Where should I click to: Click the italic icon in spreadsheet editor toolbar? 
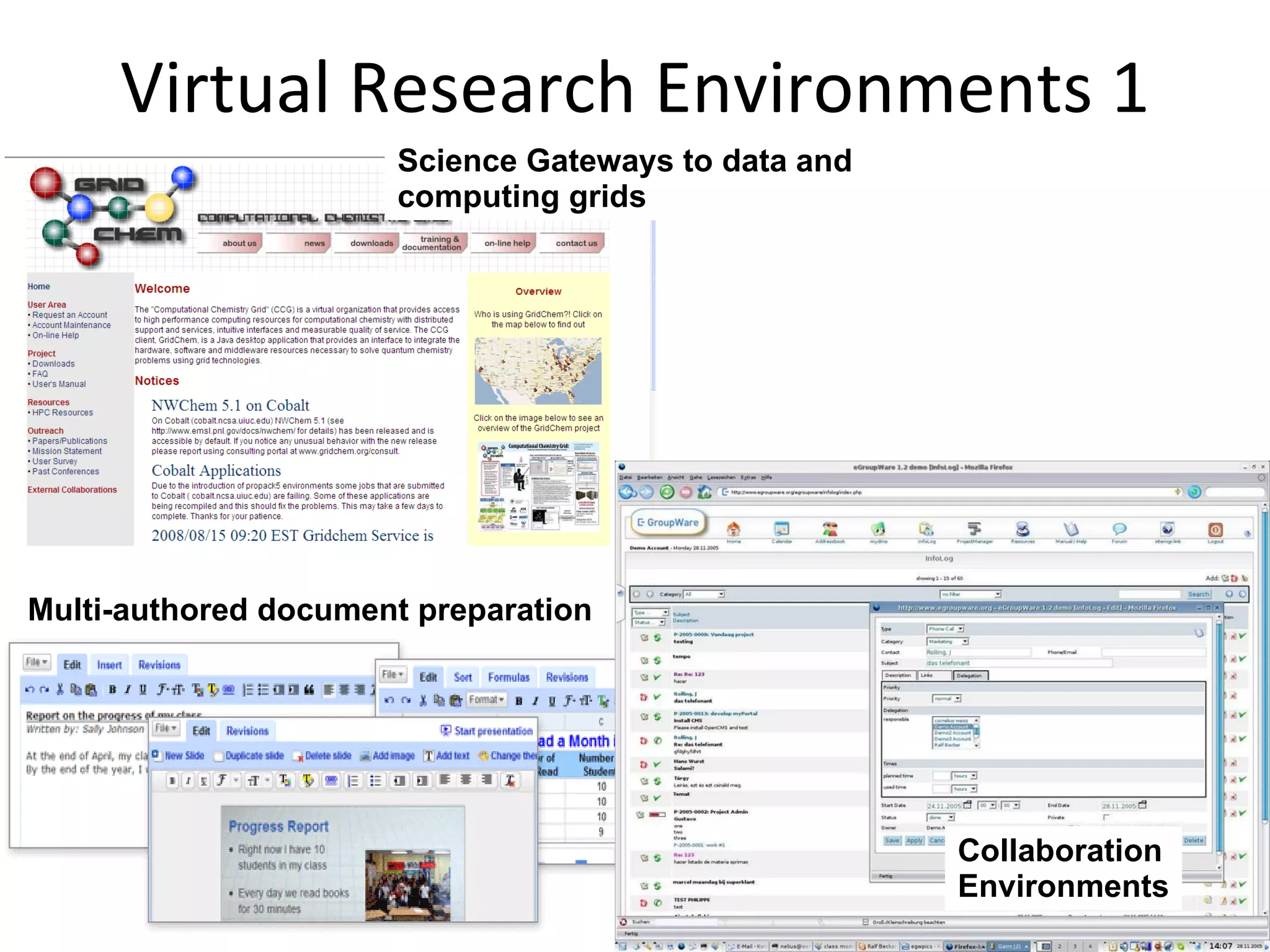pos(535,700)
